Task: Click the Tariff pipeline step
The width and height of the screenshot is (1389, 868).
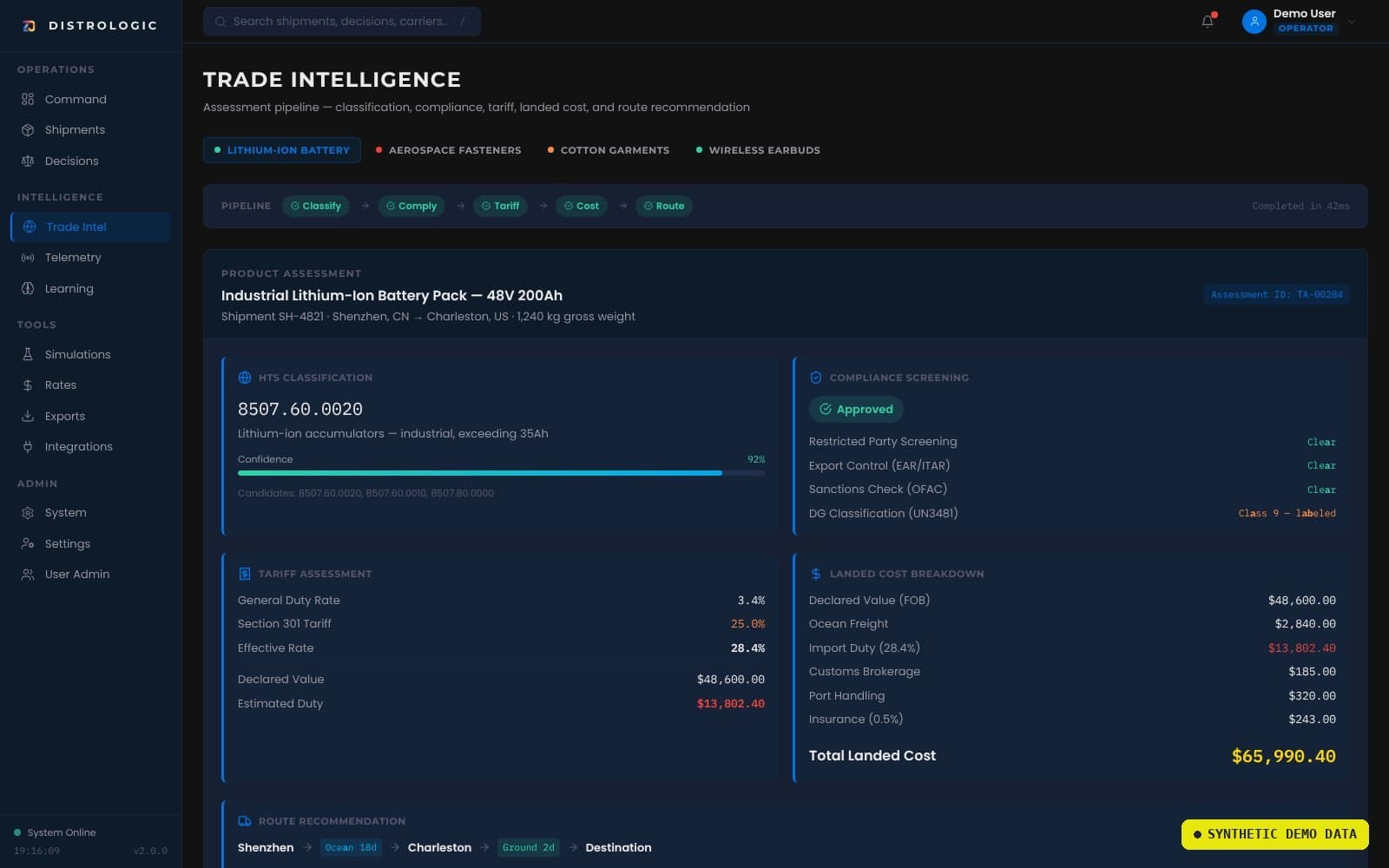Action: click(x=501, y=206)
